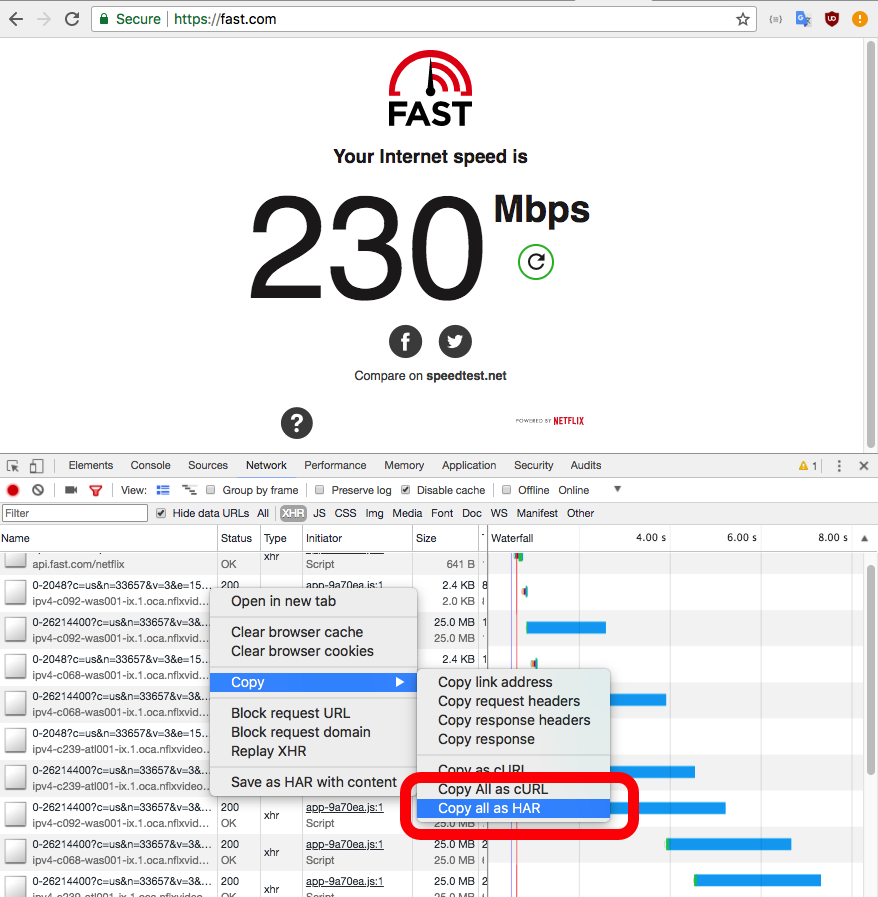The width and height of the screenshot is (878, 897).
Task: Toggle the device toolbar icon
Action: (37, 466)
